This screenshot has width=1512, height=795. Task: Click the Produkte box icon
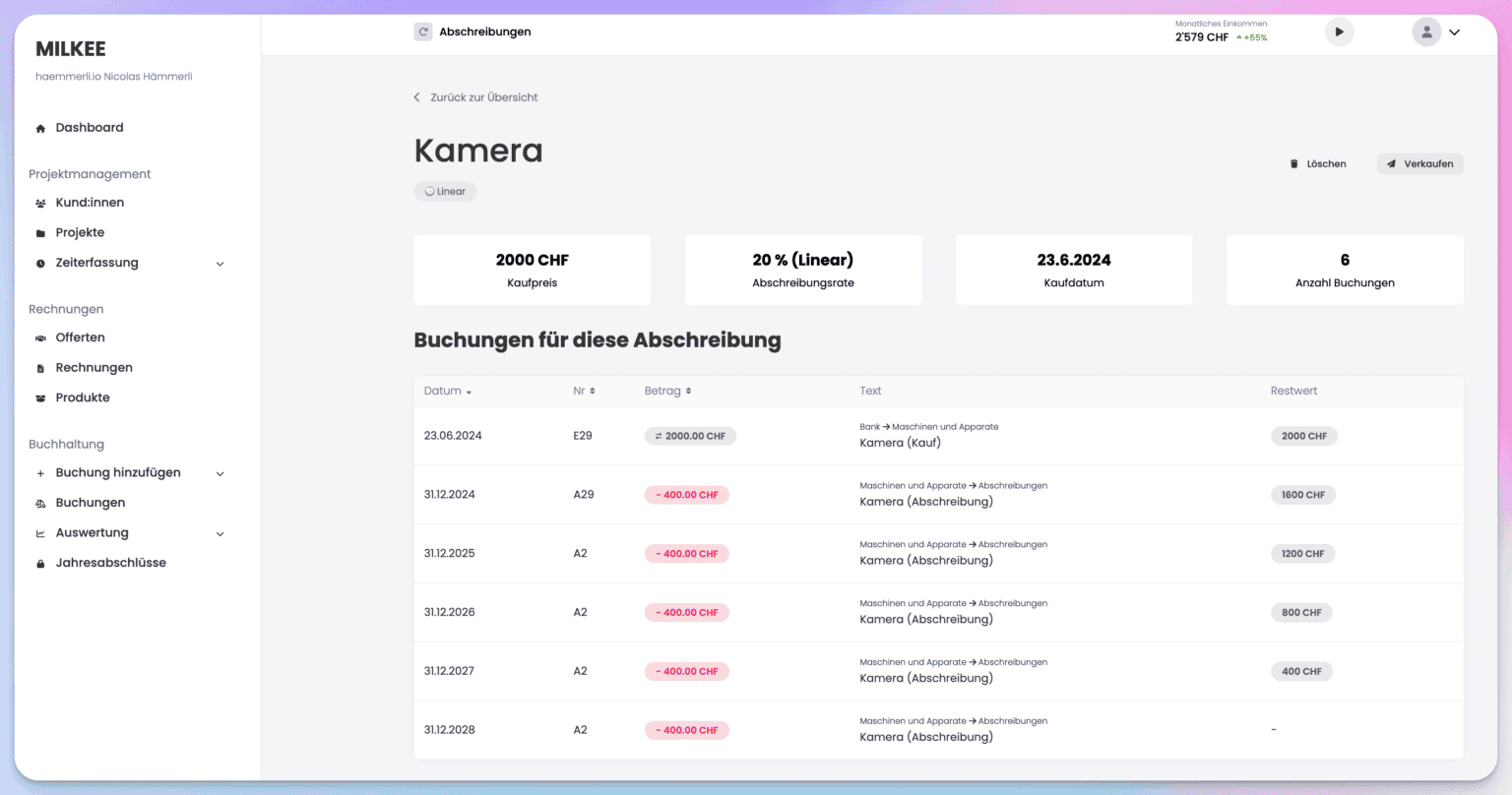pyautogui.click(x=40, y=398)
